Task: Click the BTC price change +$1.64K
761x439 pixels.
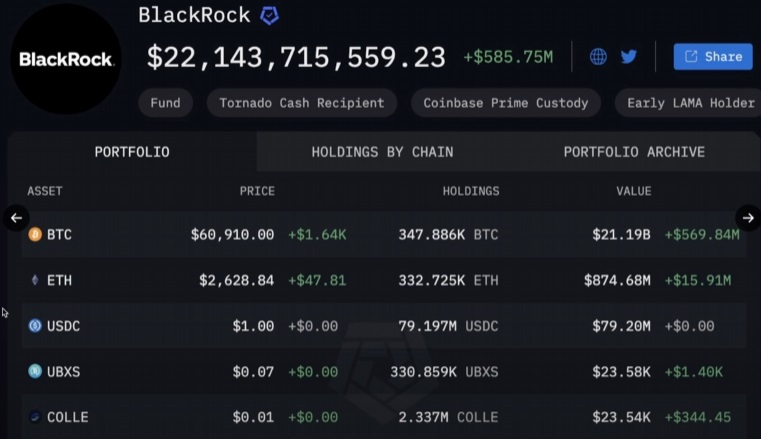Action: tap(317, 235)
